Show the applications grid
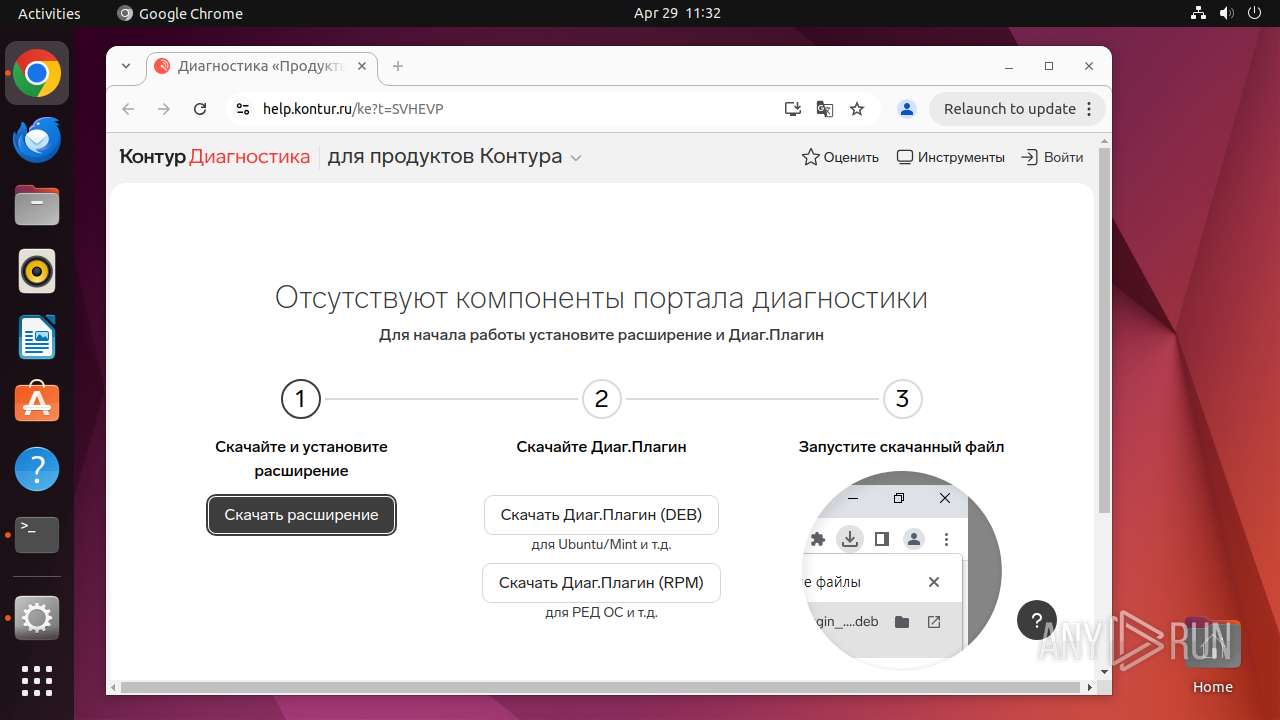The image size is (1280, 720). [37, 681]
